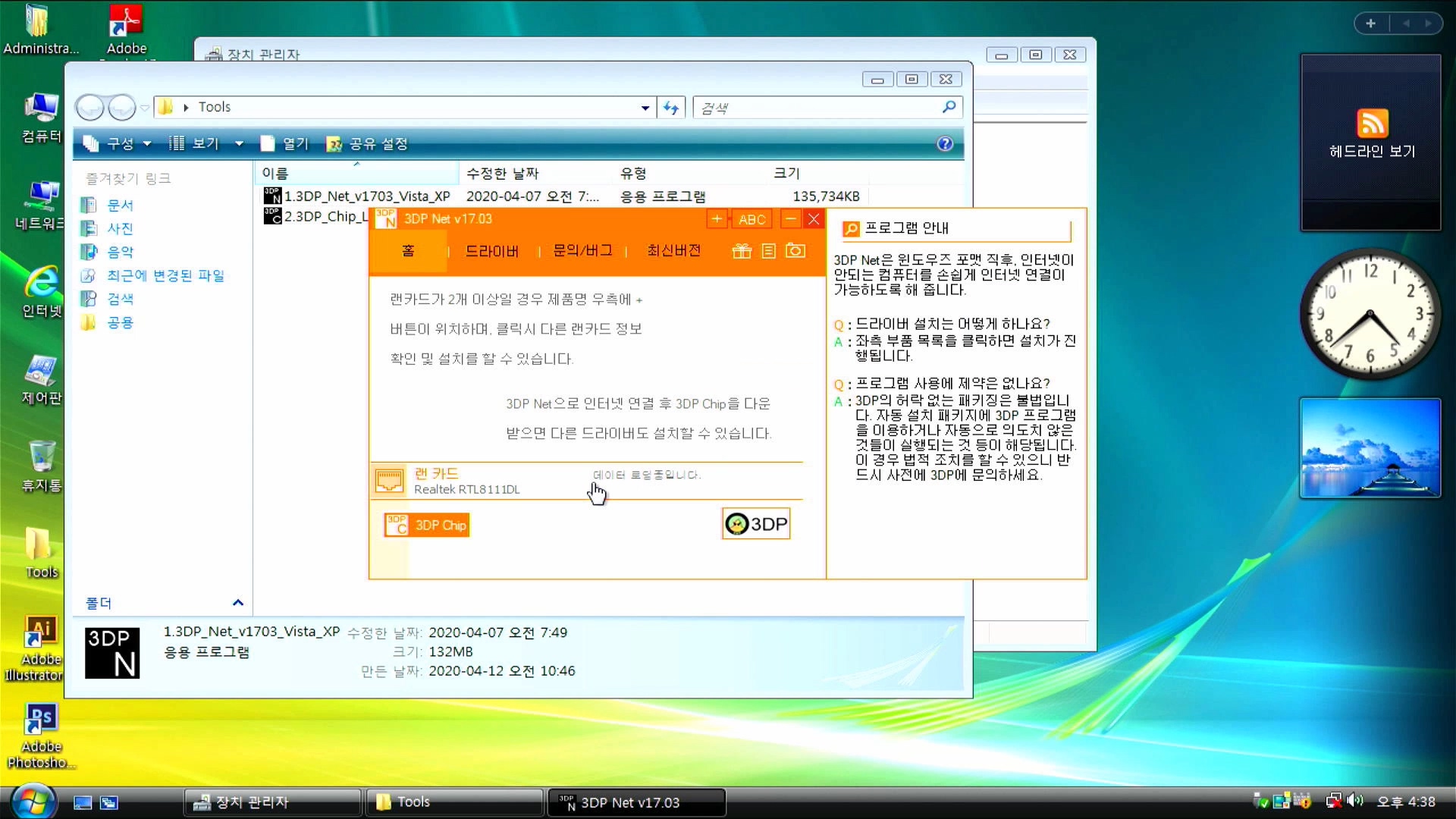Expand the 보기 (Views) dropdown arrow
This screenshot has width=1456, height=819.
click(239, 144)
